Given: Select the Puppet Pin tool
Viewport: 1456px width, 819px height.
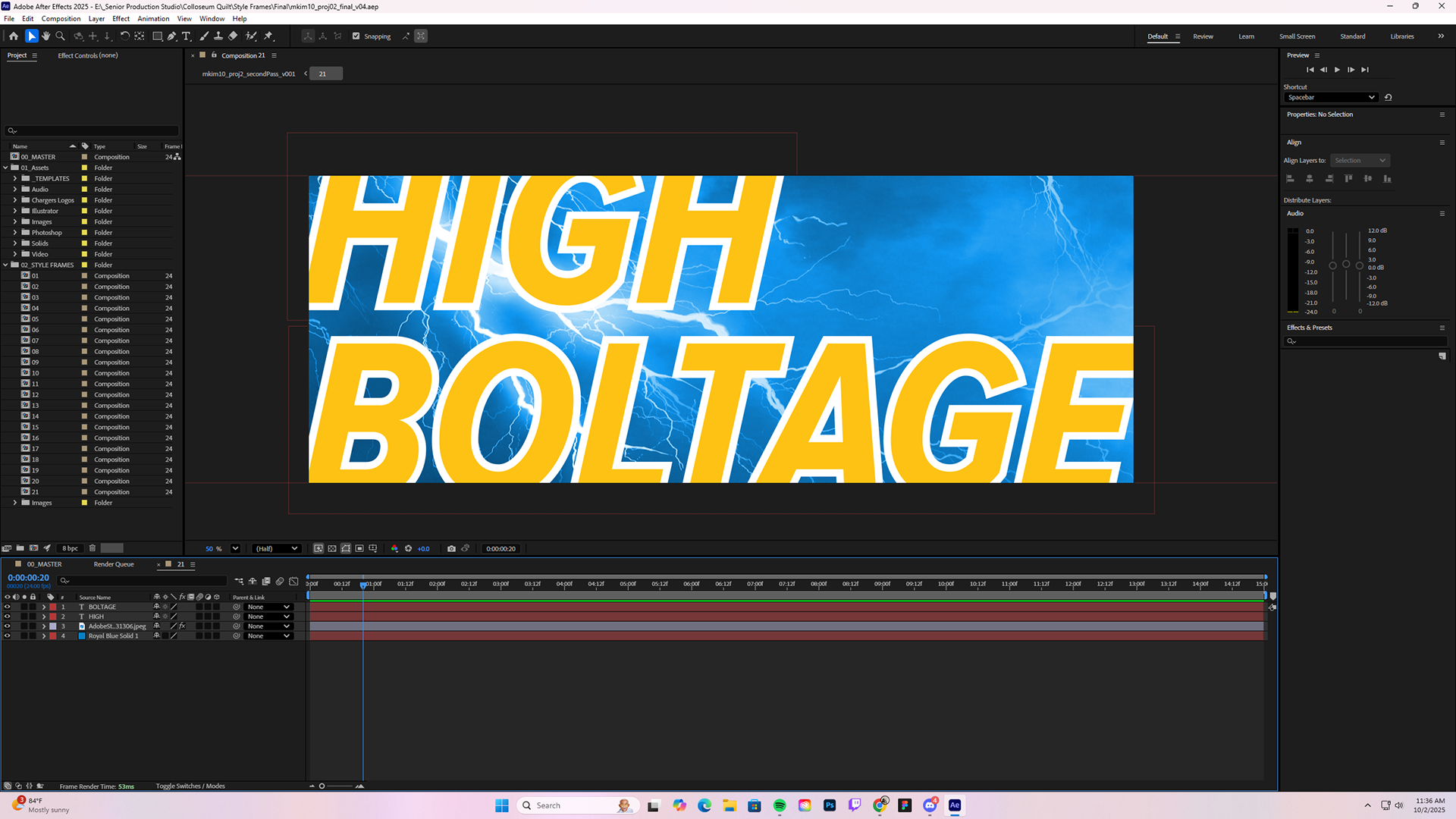Looking at the screenshot, I should point(268,36).
